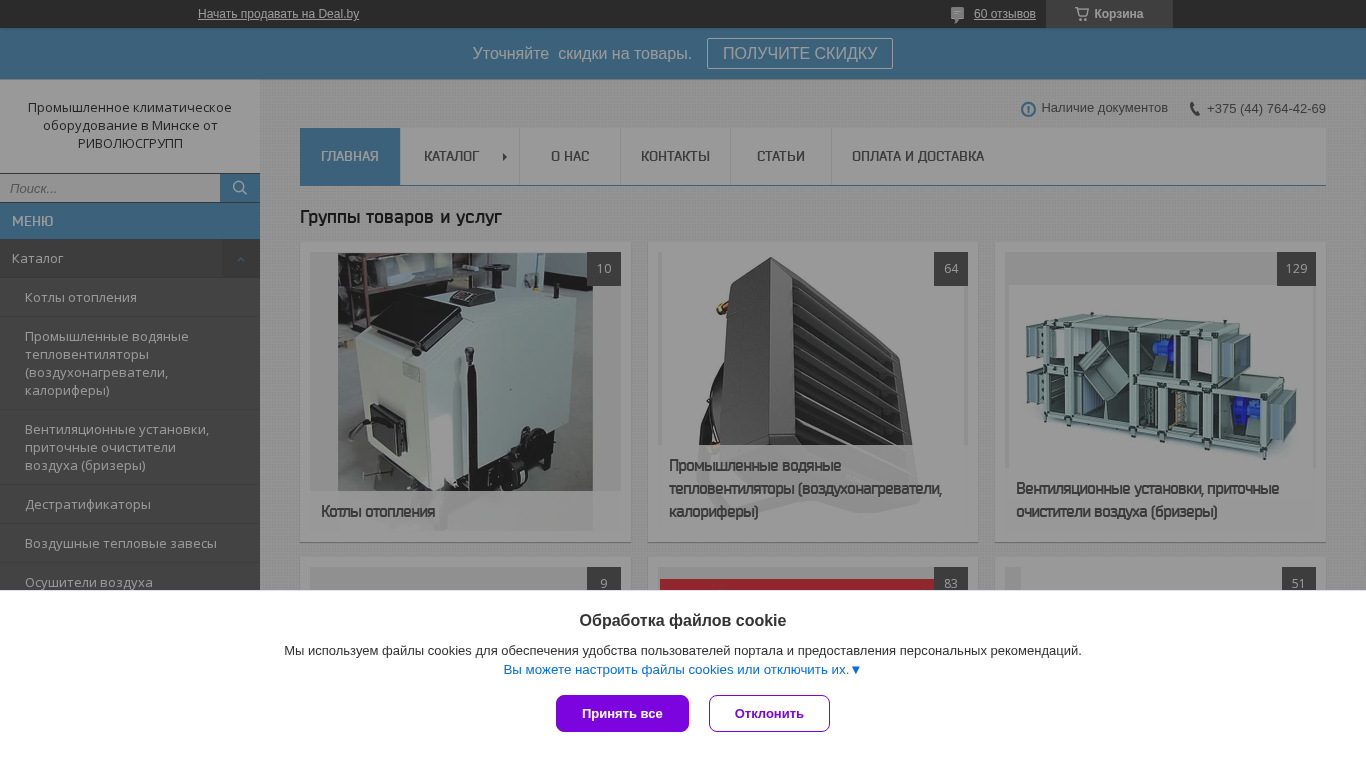Image resolution: width=1366 pixels, height=768 pixels.
Task: Go to the ГЛАВНАЯ tab
Action: pos(350,157)
